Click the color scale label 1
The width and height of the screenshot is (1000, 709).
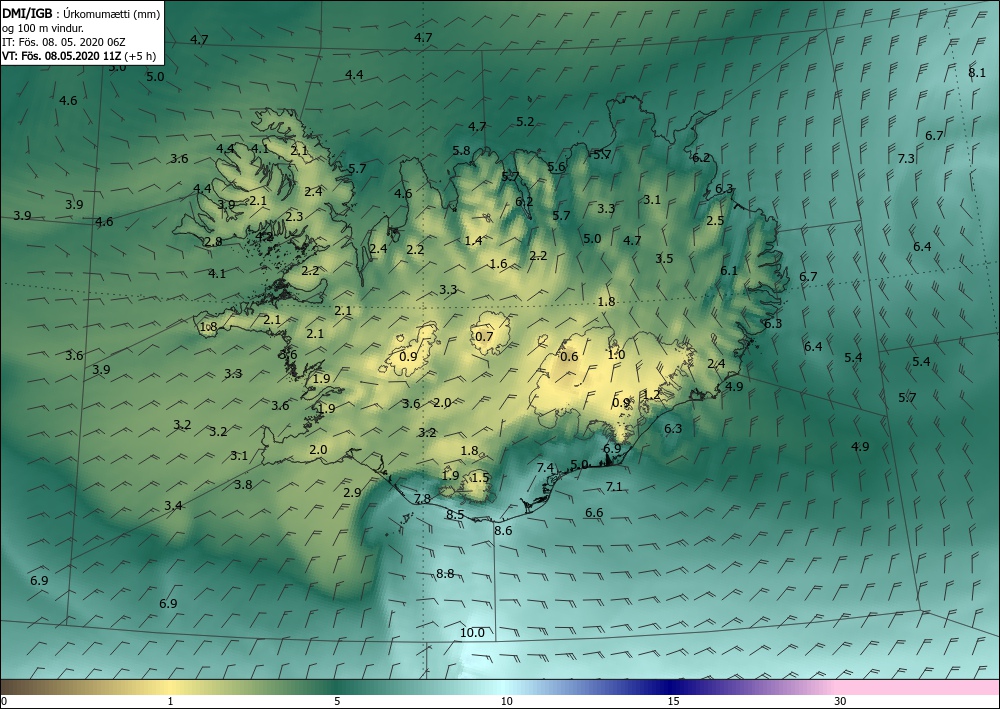click(x=170, y=701)
